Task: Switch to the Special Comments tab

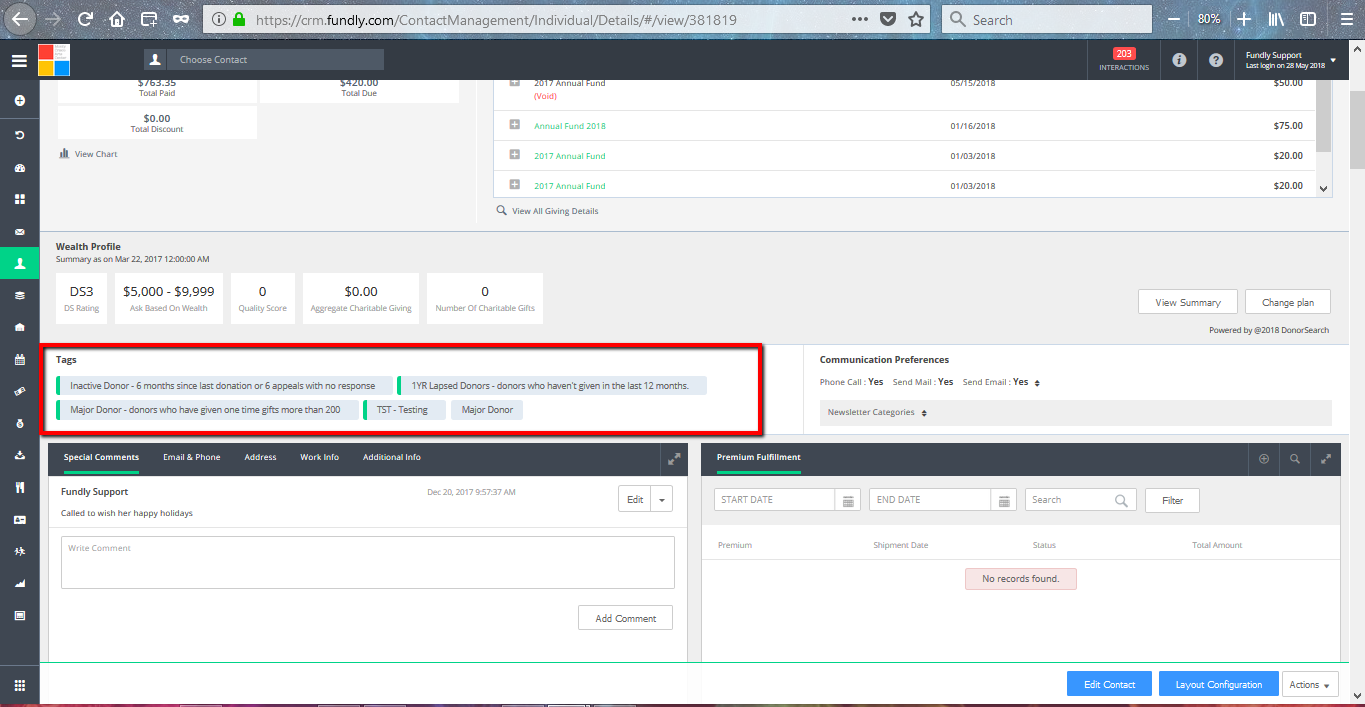Action: [101, 457]
